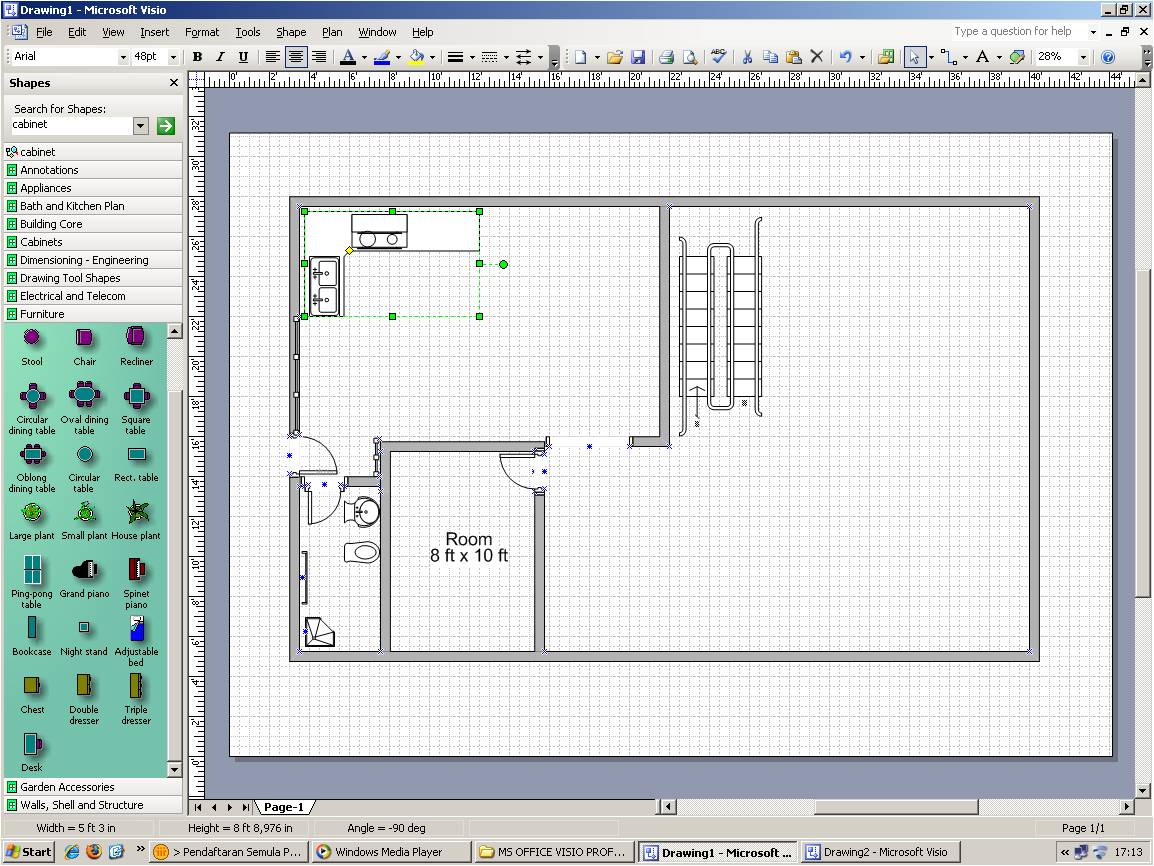Viewport: 1154px width, 866px height.
Task: Select the Grand piano shape
Action: point(84,578)
